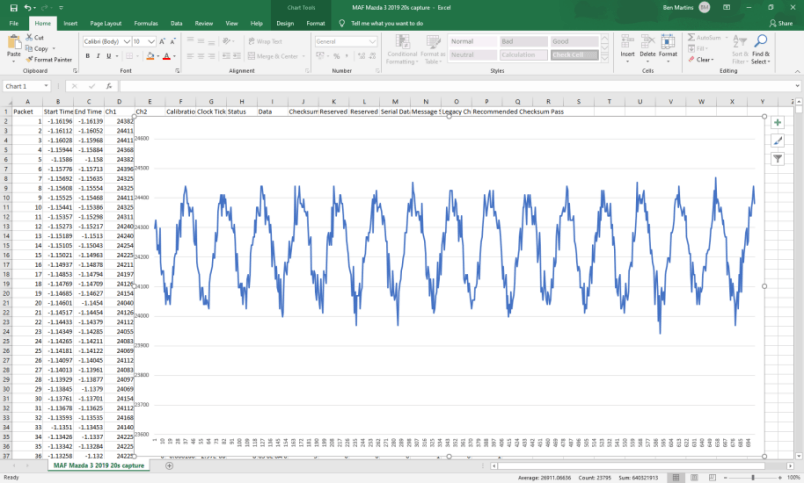Open the Chart Filters funnel icon
The height and width of the screenshot is (483, 804).
[777, 159]
